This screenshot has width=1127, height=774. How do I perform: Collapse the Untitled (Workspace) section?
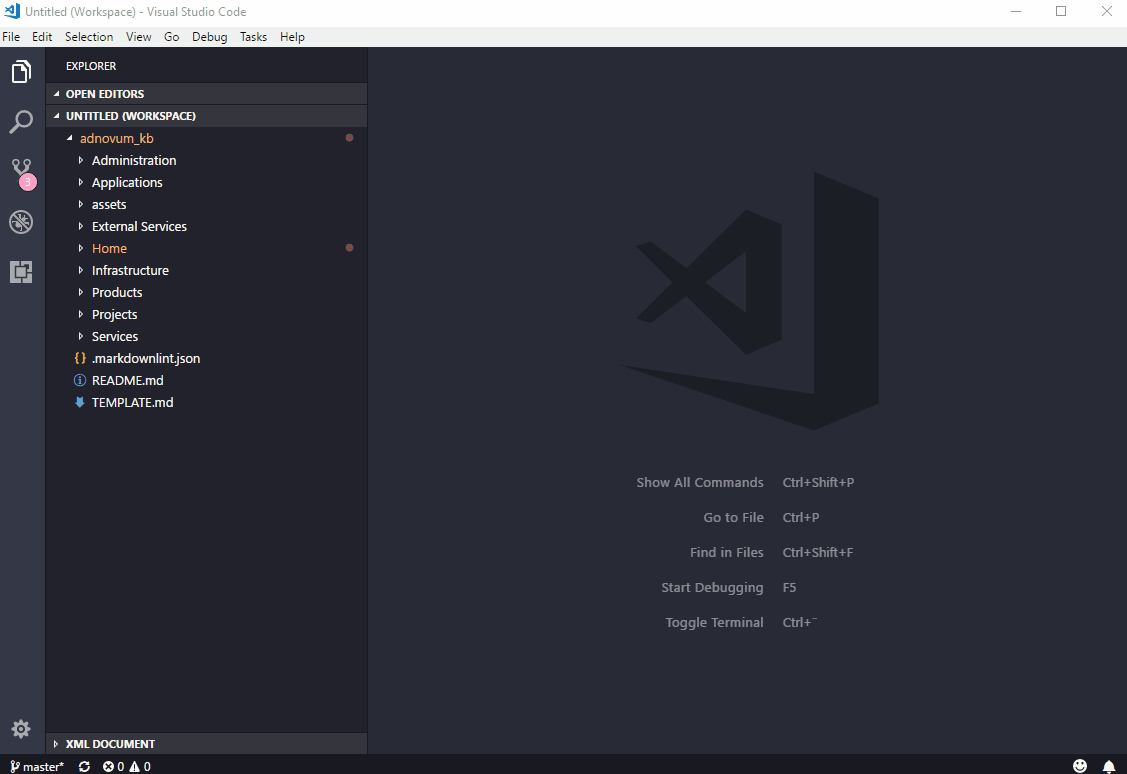[207, 116]
